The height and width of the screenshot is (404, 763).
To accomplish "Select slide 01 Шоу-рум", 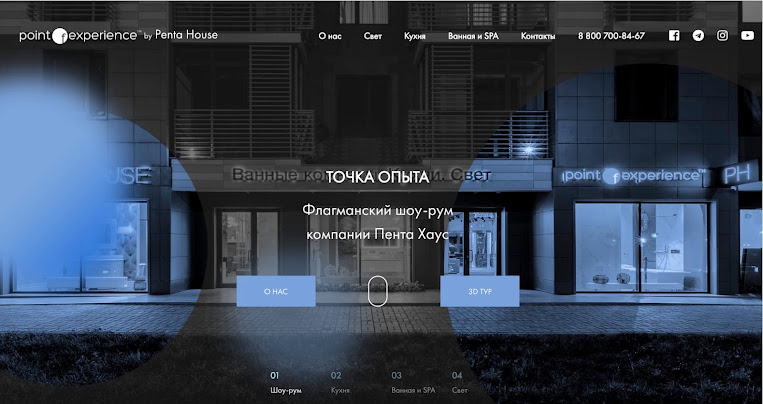I will point(286,383).
